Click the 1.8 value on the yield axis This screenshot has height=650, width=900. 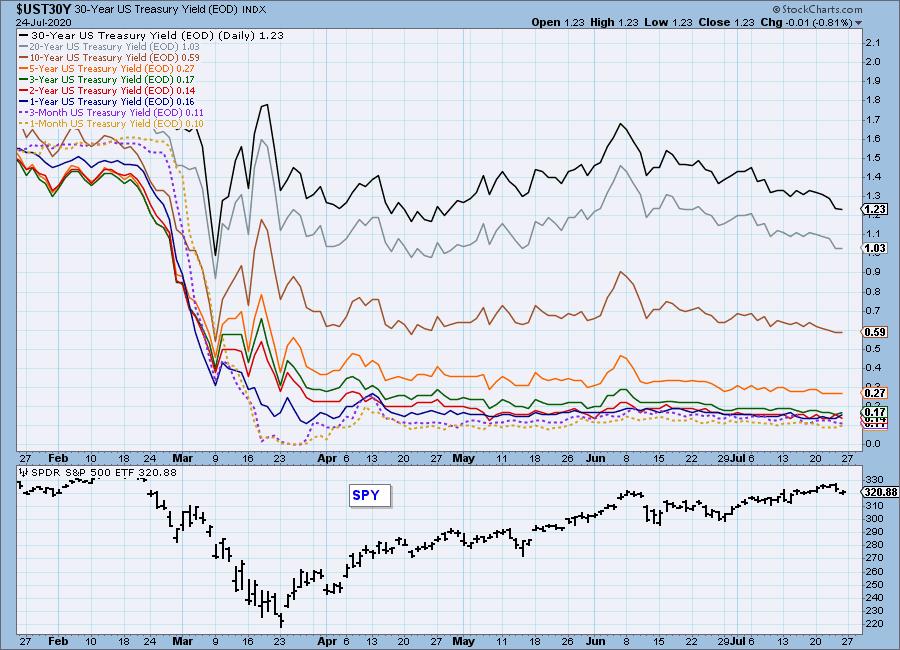click(872, 100)
